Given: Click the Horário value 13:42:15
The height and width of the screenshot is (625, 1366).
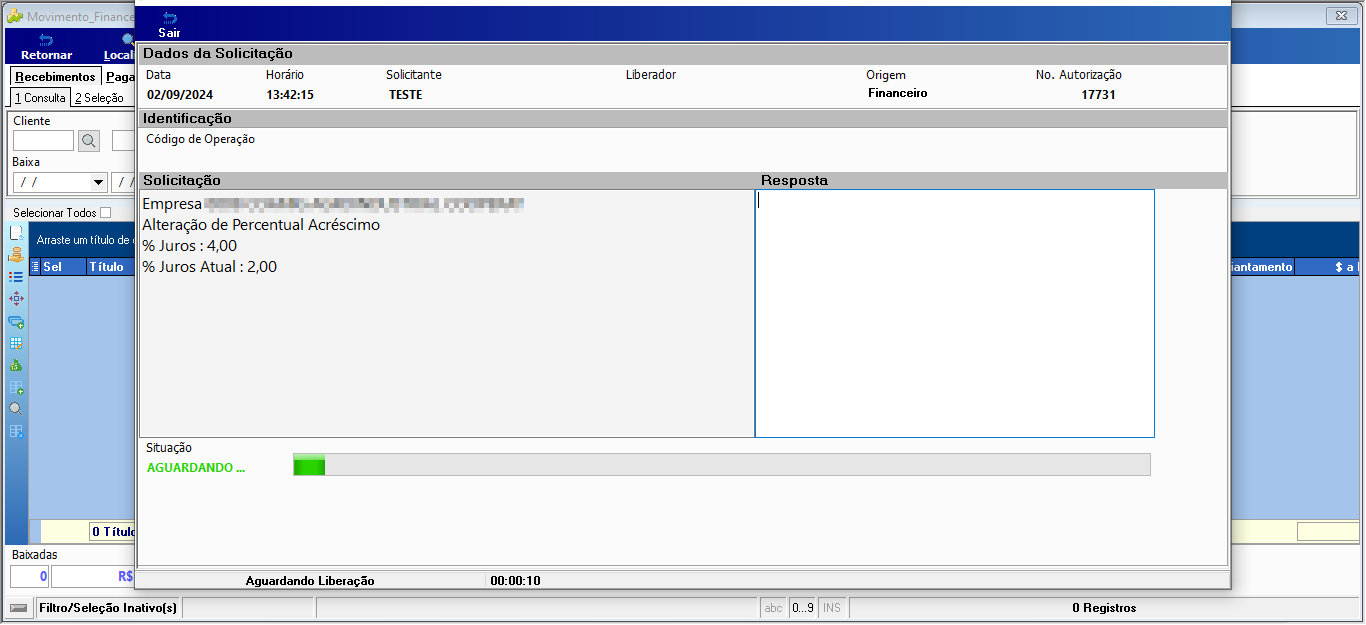Looking at the screenshot, I should tap(290, 95).
